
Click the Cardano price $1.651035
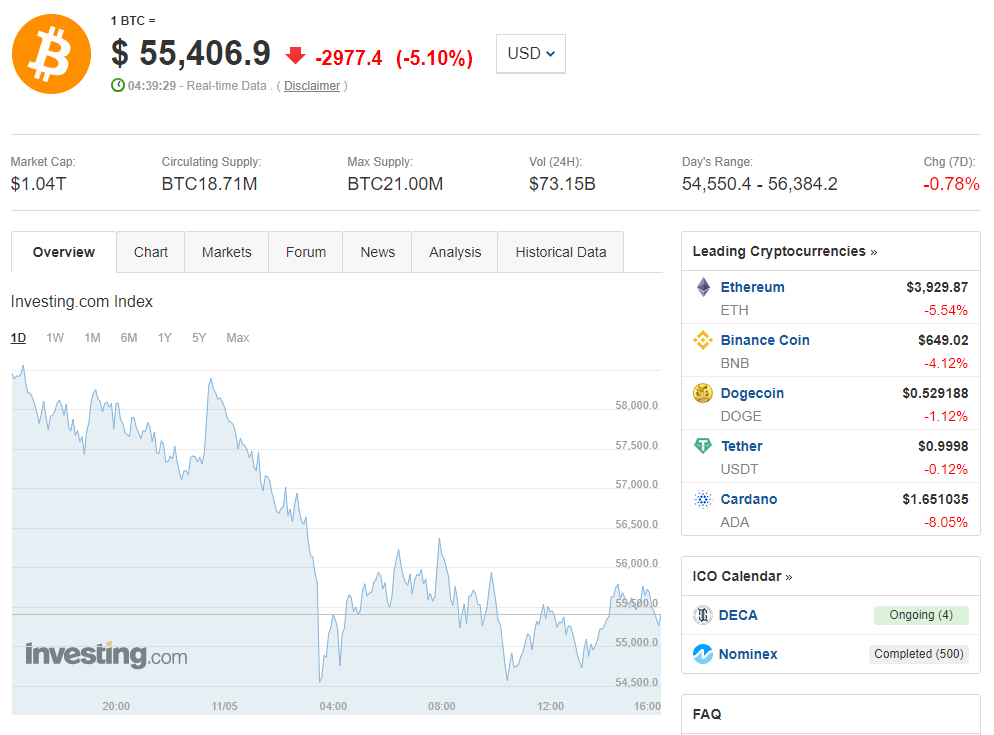tap(935, 499)
